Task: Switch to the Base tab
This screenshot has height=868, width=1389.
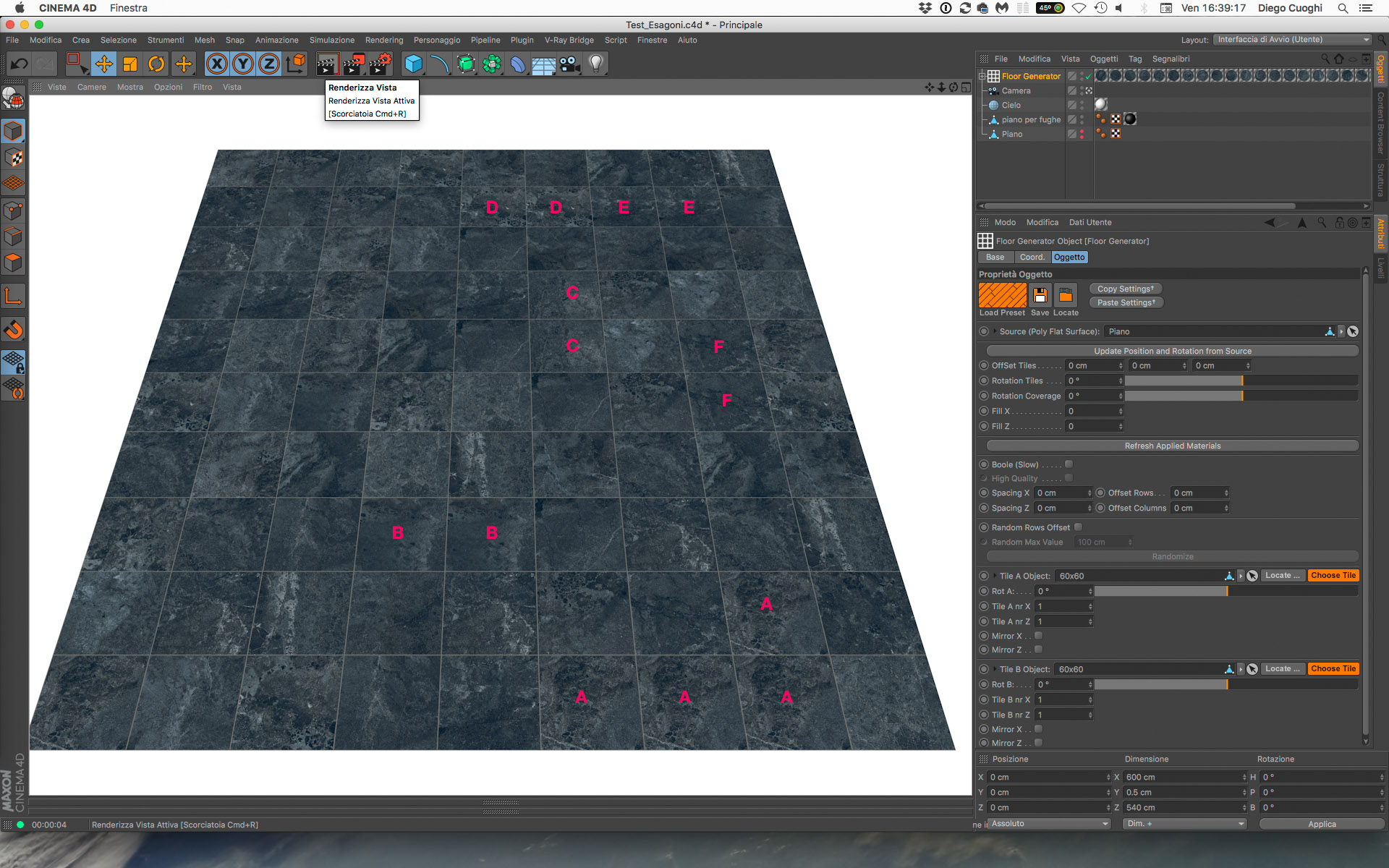Action: click(x=995, y=257)
